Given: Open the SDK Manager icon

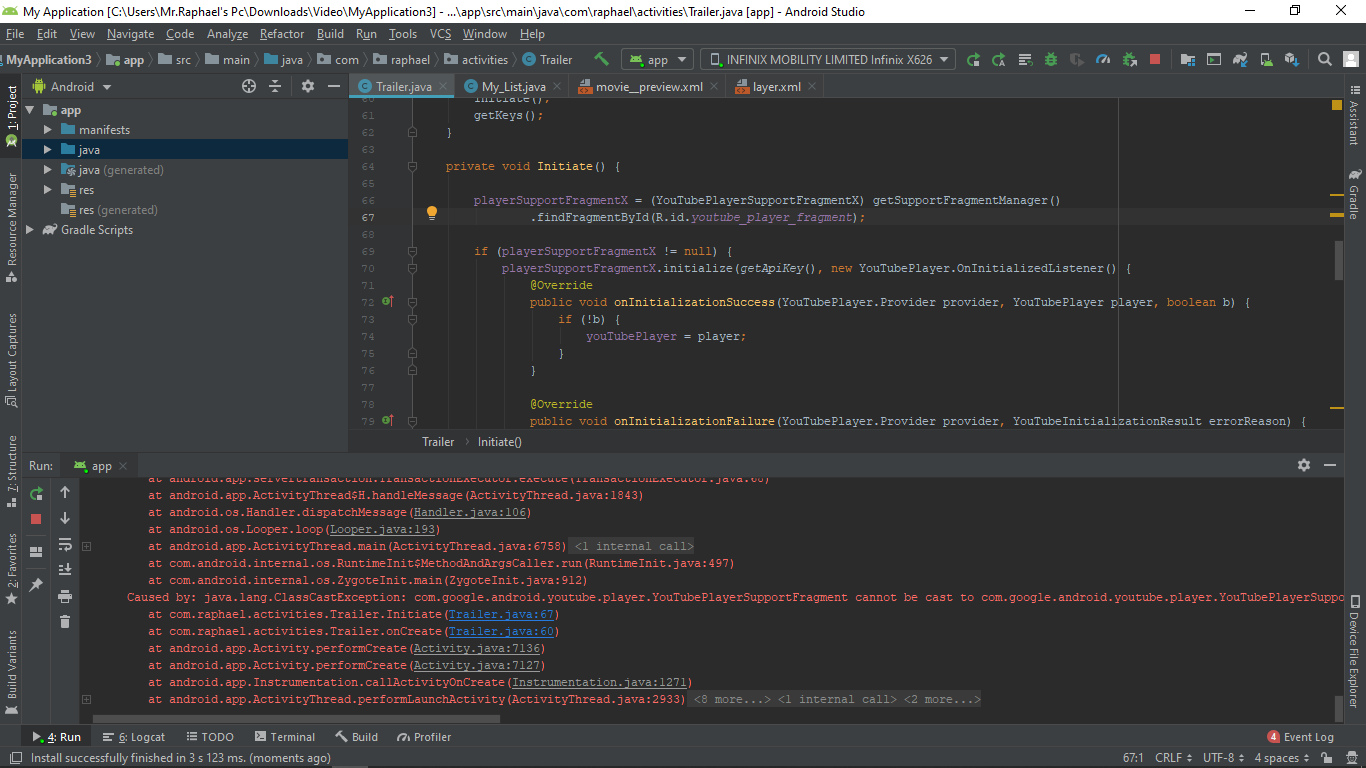Looking at the screenshot, I should [1292, 60].
